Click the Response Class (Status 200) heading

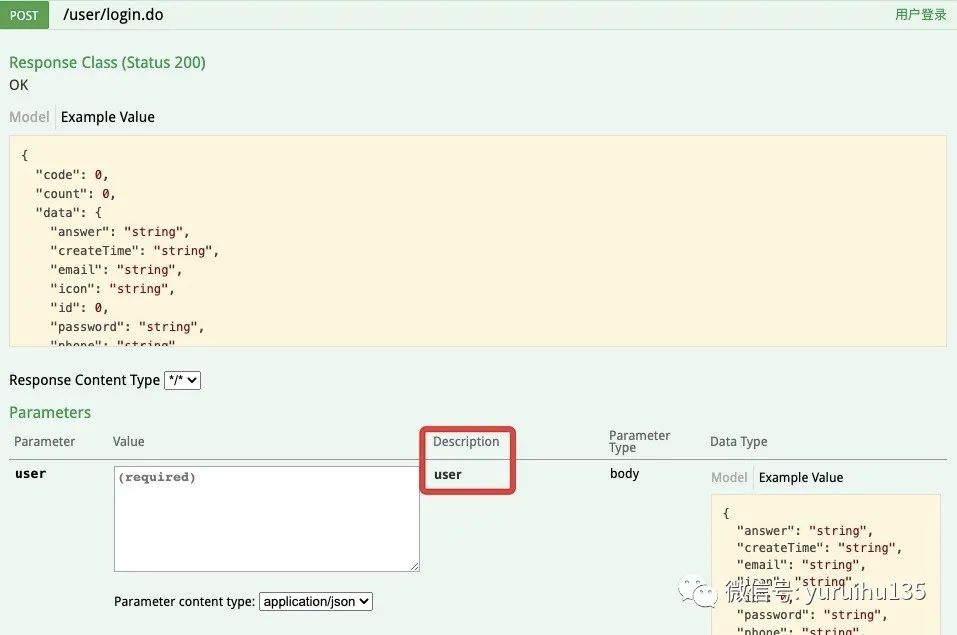tap(107, 62)
